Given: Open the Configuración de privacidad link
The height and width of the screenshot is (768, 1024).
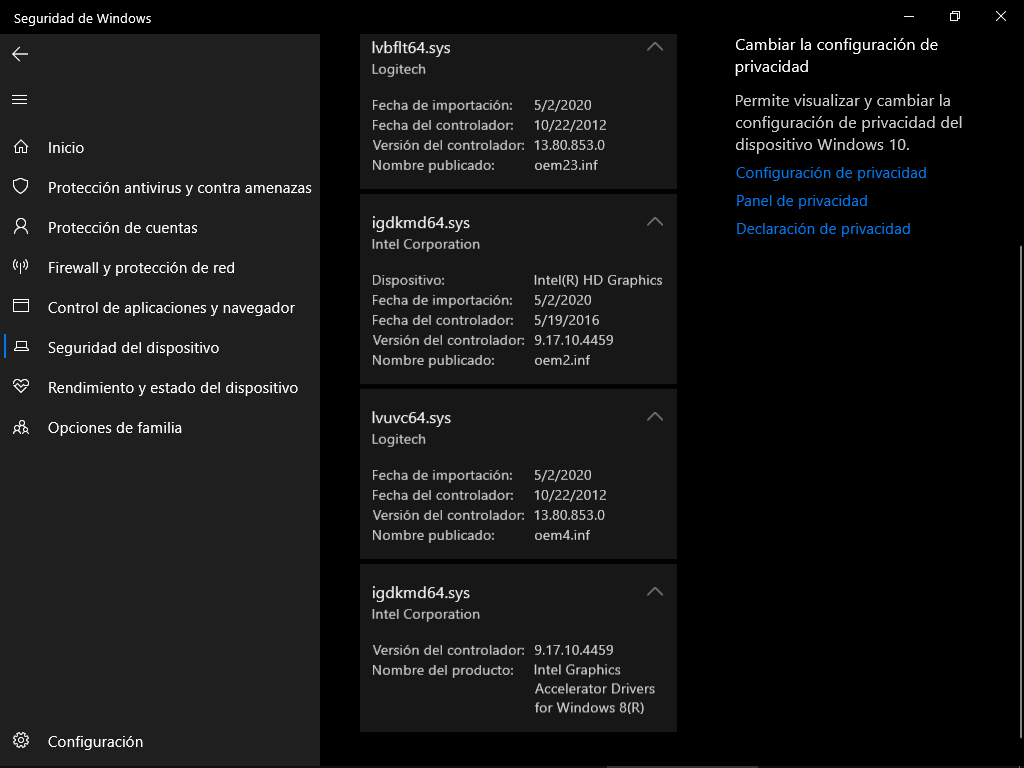Looking at the screenshot, I should point(831,173).
